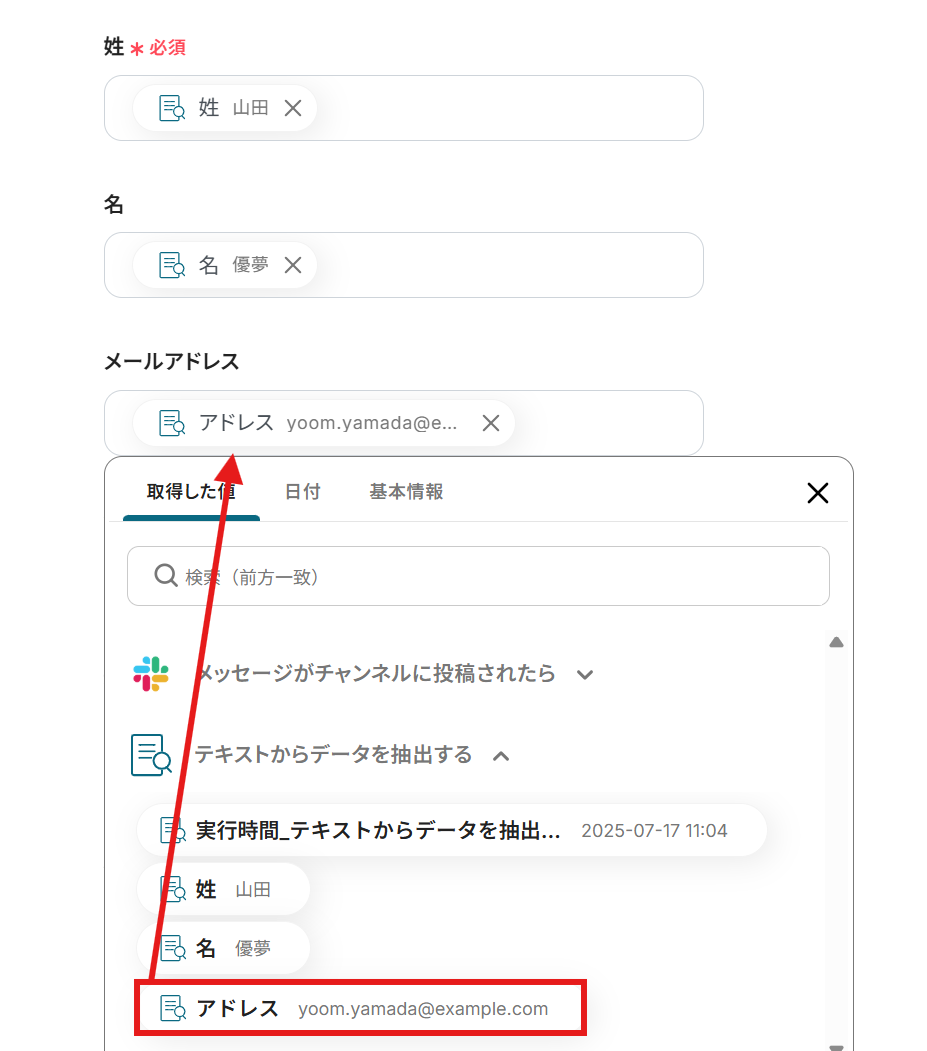Screen dimensions: 927x1051
Task: Switch to the 日付 tab
Action: pyautogui.click(x=302, y=492)
